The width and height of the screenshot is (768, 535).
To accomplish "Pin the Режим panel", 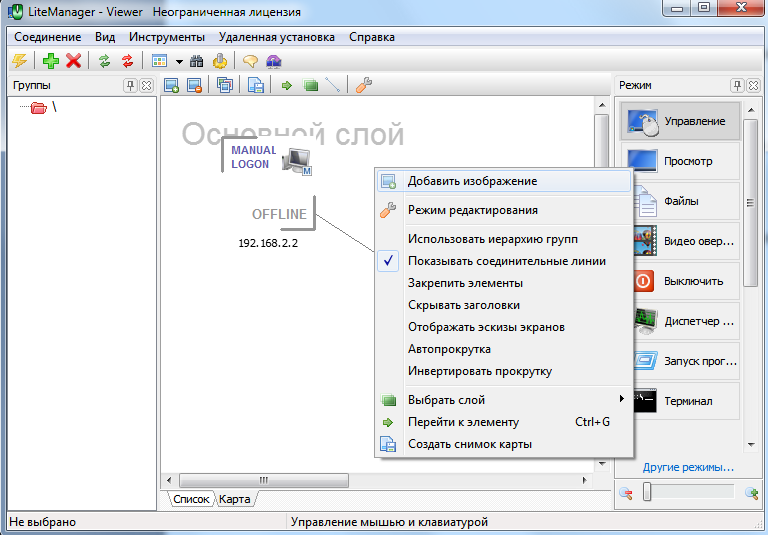I will coord(737,86).
